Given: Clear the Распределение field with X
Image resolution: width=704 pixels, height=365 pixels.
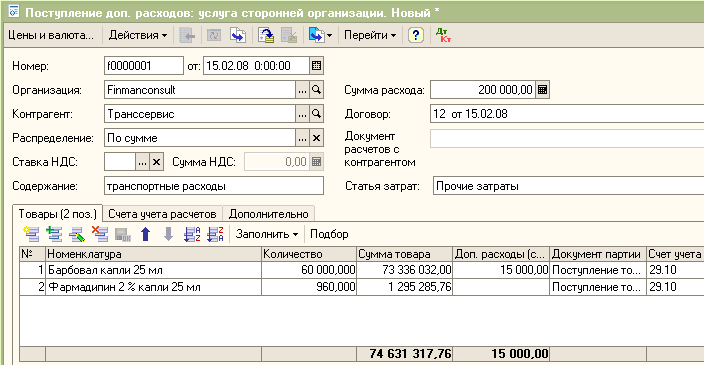Looking at the screenshot, I should click(x=317, y=138).
